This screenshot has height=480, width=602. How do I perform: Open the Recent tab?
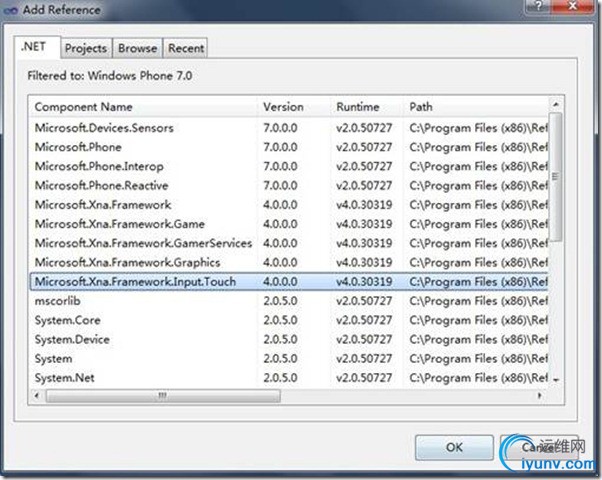click(x=186, y=48)
